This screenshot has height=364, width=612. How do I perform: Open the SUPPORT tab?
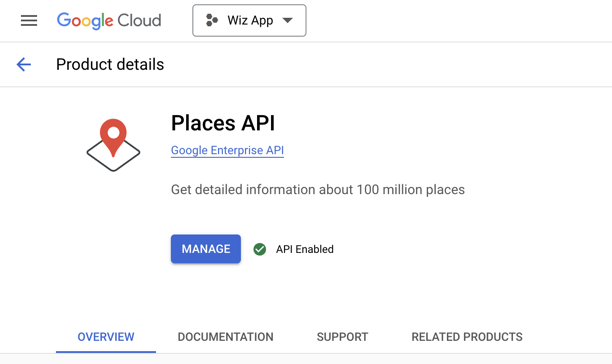pyautogui.click(x=342, y=337)
